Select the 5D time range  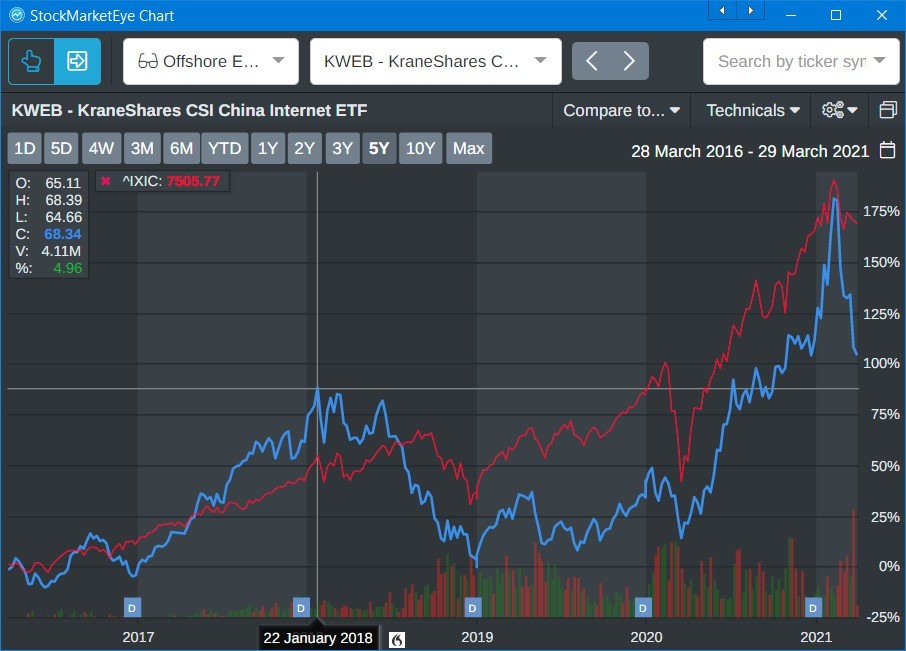(61, 148)
